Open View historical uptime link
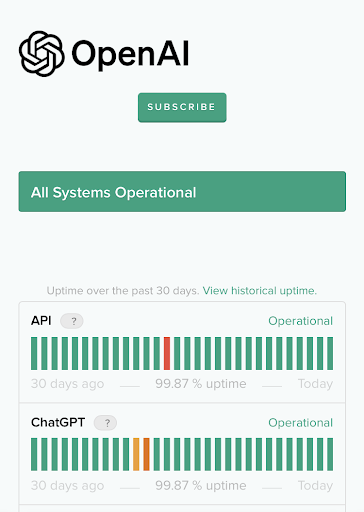The image size is (364, 512). pos(260,291)
